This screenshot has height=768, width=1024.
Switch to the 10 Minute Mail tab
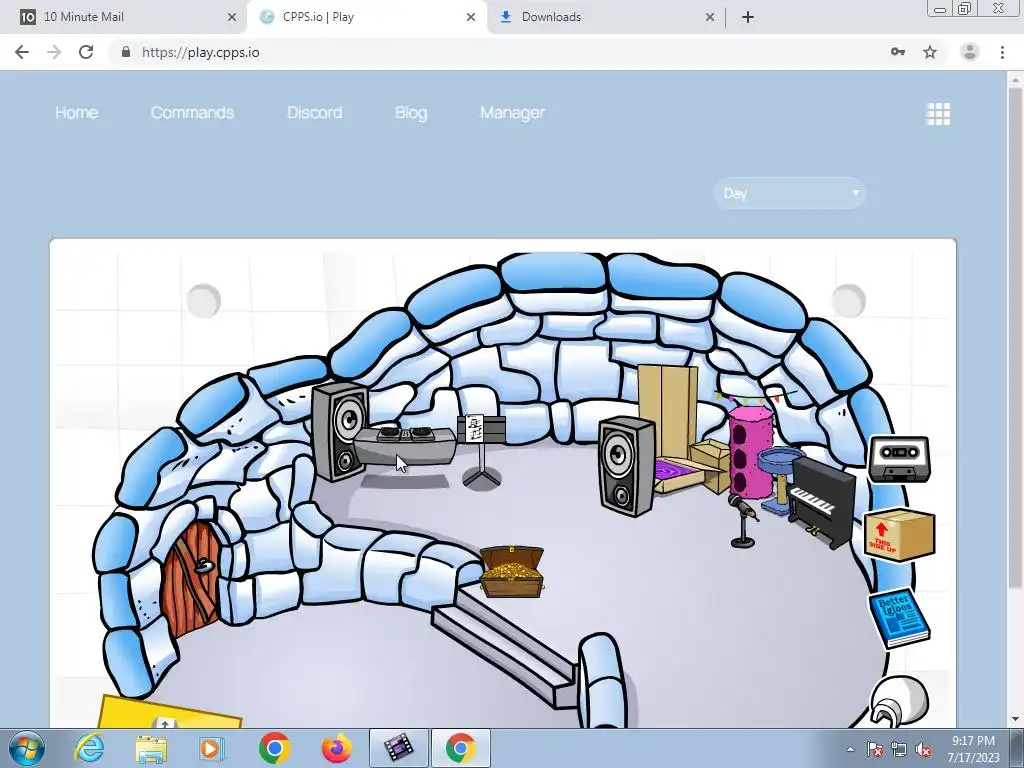pos(124,17)
